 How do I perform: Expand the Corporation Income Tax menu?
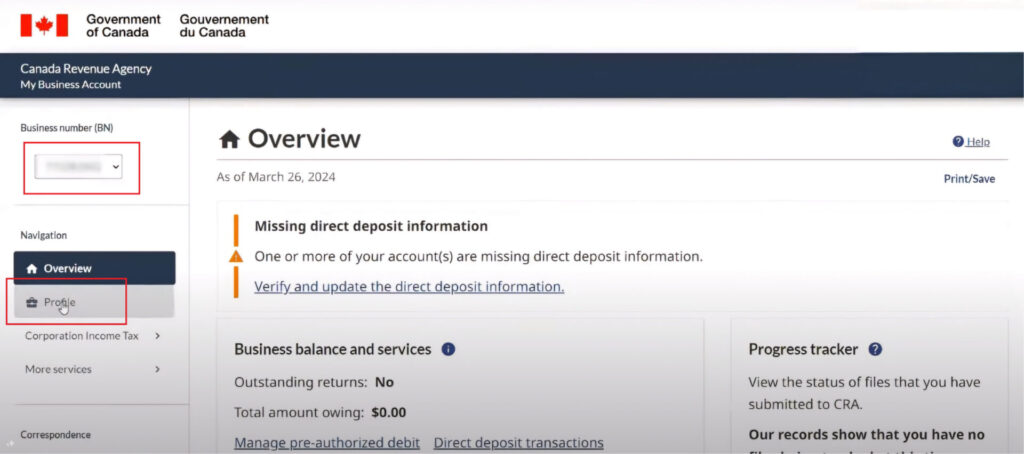[x=92, y=336]
